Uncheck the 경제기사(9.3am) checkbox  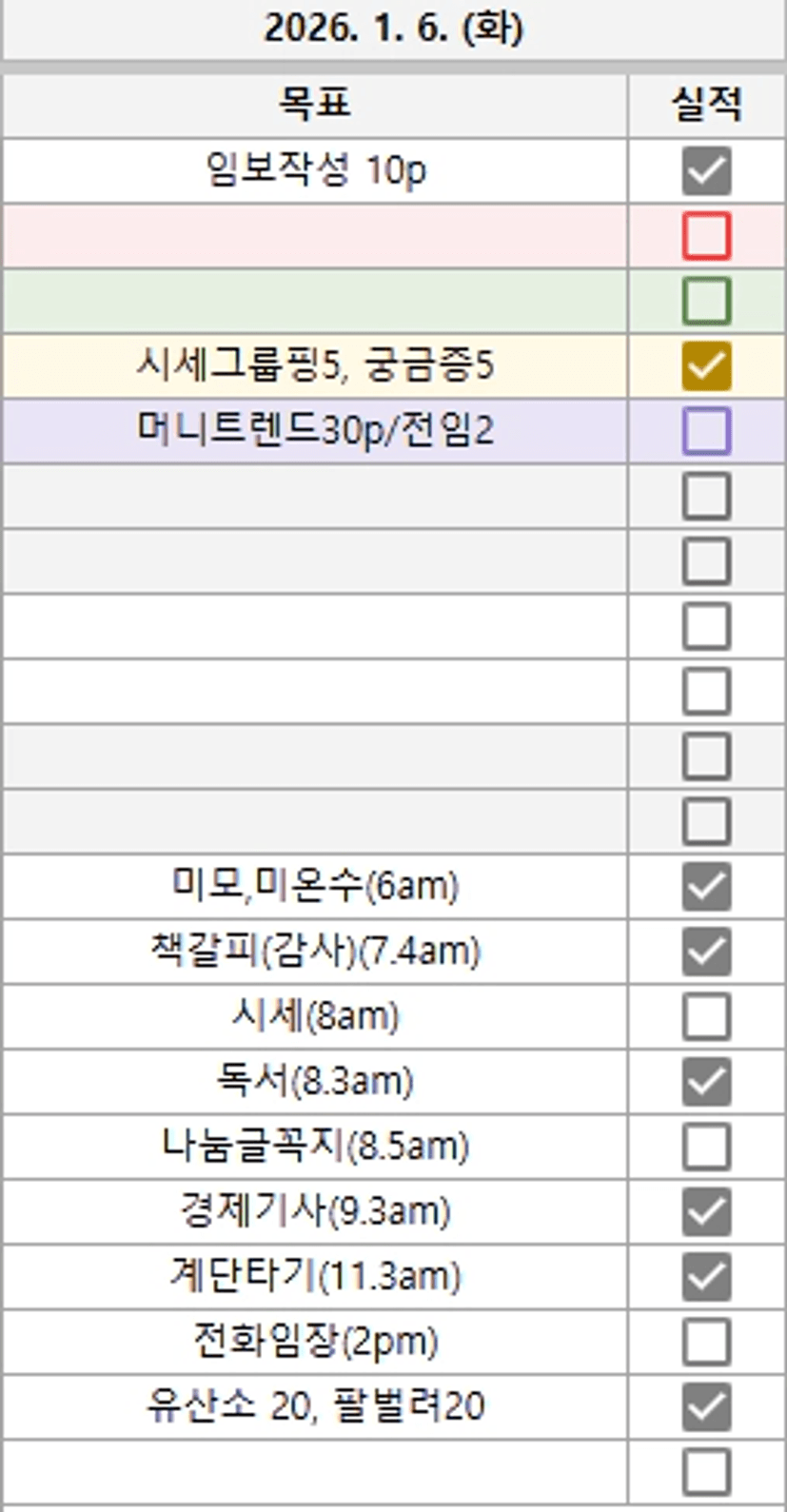tap(706, 1211)
